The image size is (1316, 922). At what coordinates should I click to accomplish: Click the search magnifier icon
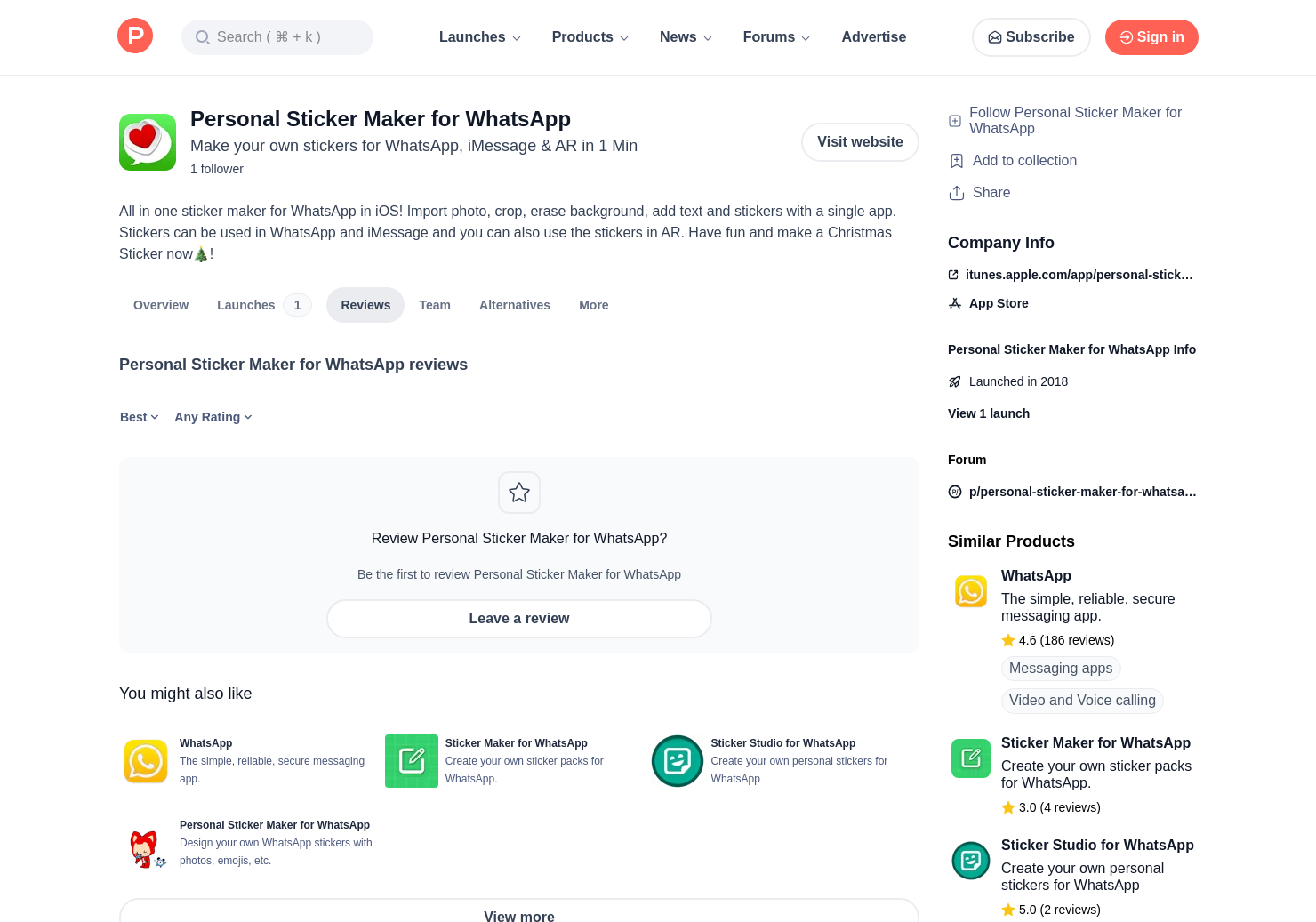[x=203, y=37]
